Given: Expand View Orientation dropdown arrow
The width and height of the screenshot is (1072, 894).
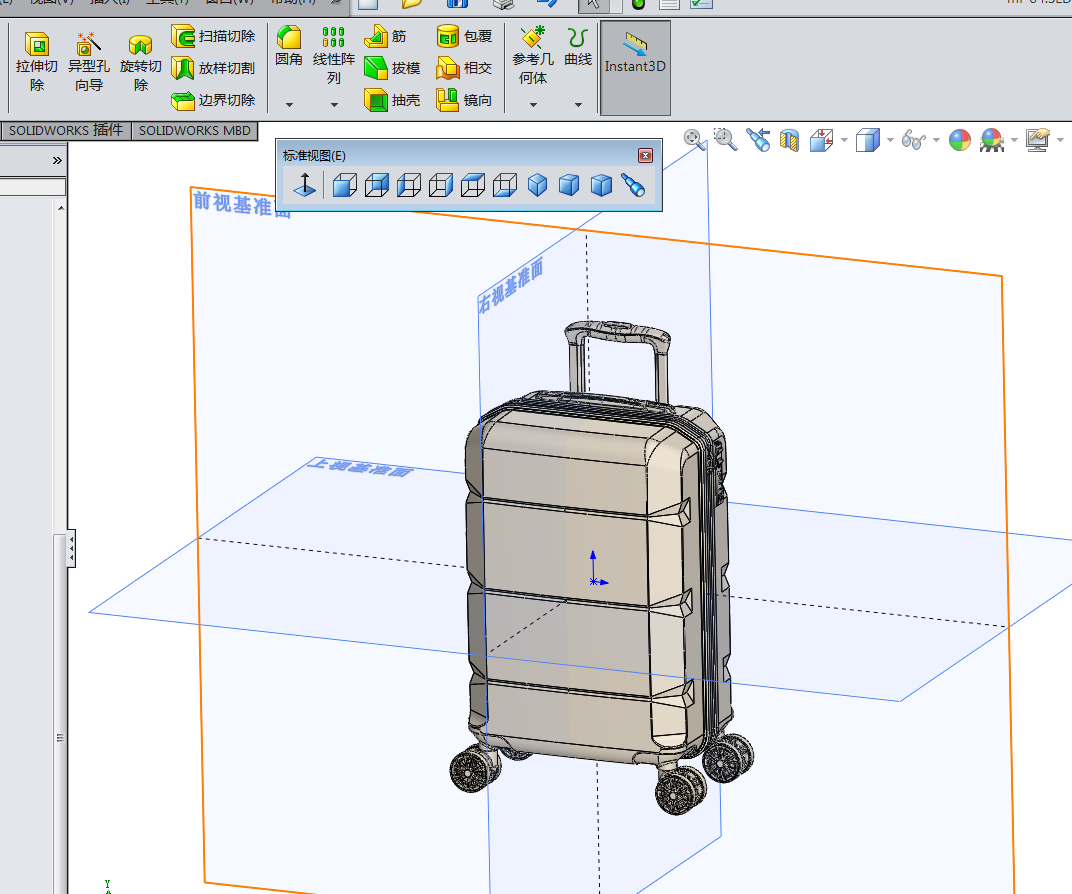Looking at the screenshot, I should 844,140.
